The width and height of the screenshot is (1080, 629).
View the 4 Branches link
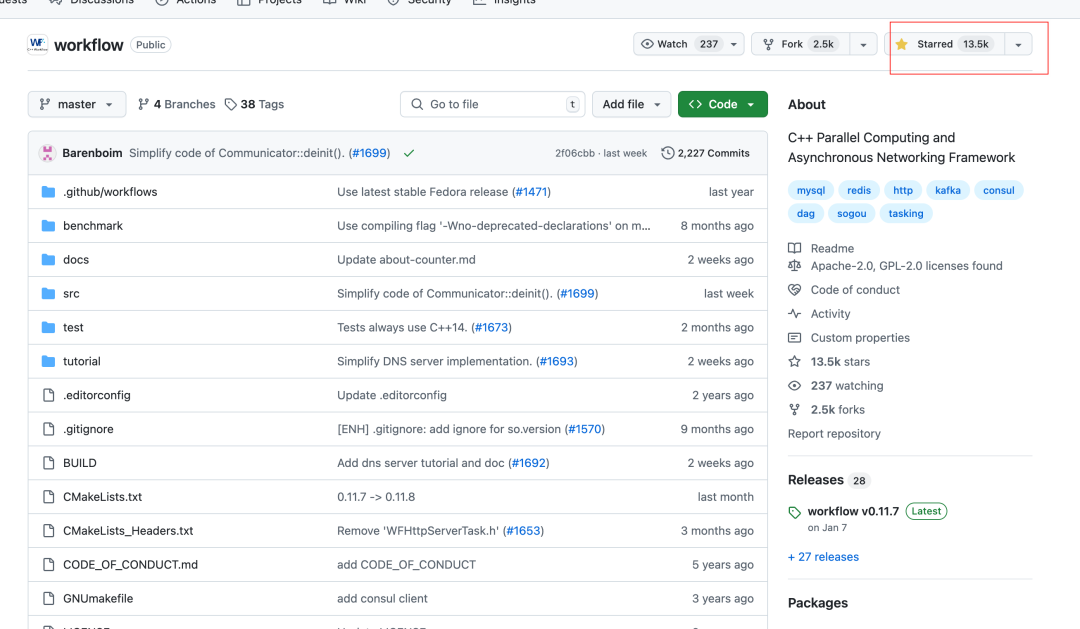pos(176,104)
